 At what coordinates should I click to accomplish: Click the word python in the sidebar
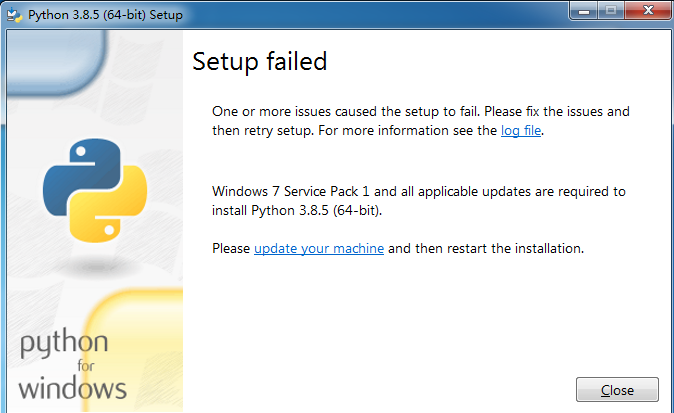(x=64, y=343)
